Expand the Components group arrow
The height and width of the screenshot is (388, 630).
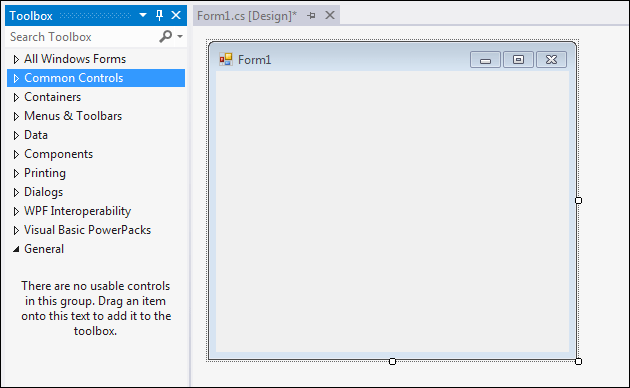point(16,154)
